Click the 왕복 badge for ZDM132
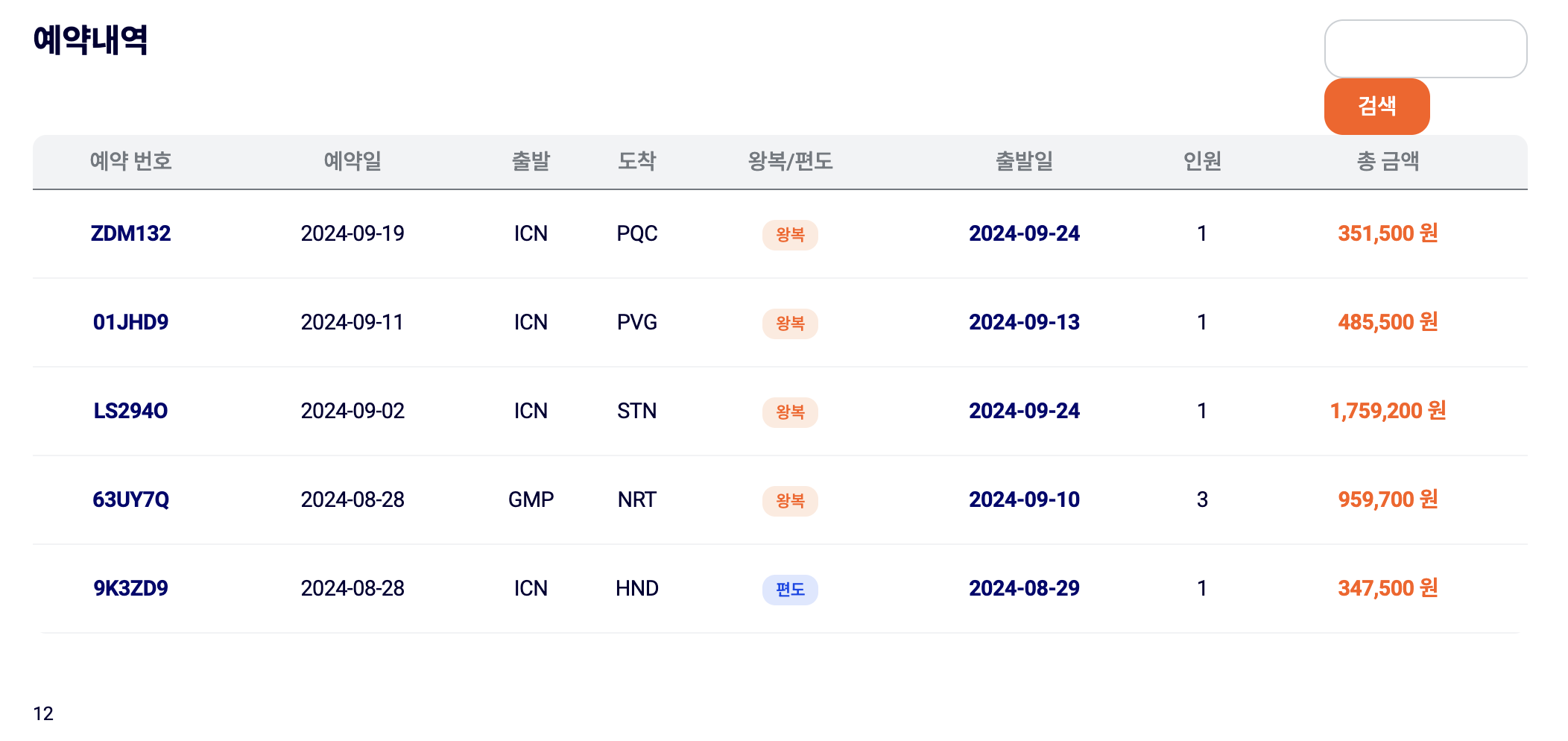The width and height of the screenshot is (1568, 741). tap(790, 235)
